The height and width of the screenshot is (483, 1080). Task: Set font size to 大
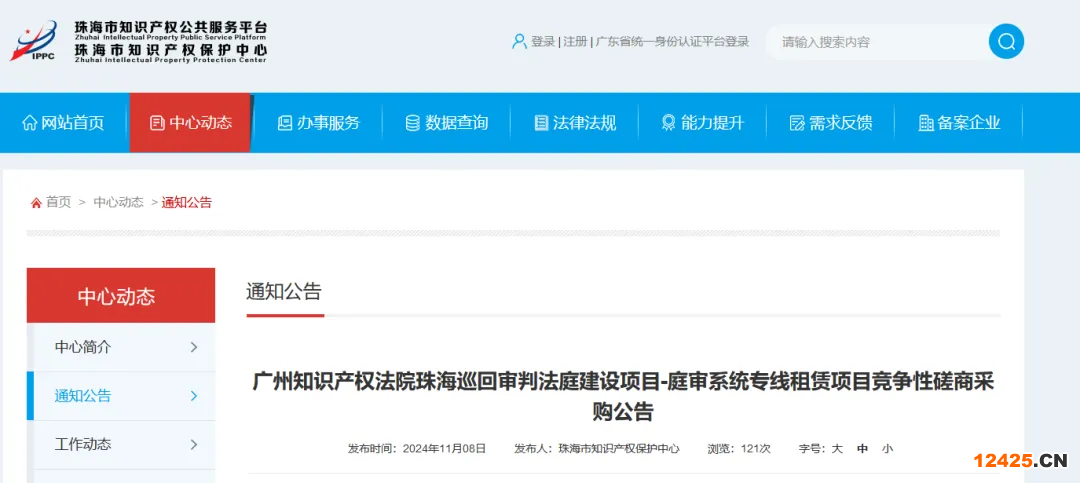837,449
